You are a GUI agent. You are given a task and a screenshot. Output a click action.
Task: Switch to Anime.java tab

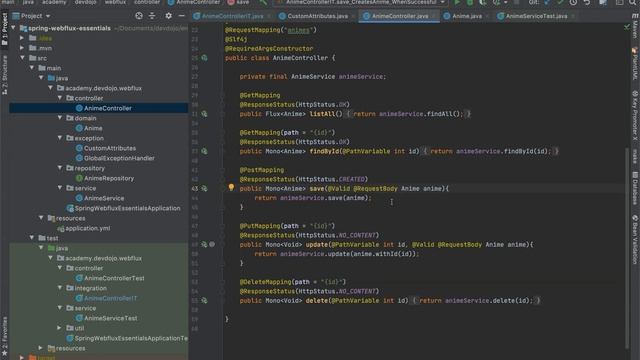(x=467, y=16)
